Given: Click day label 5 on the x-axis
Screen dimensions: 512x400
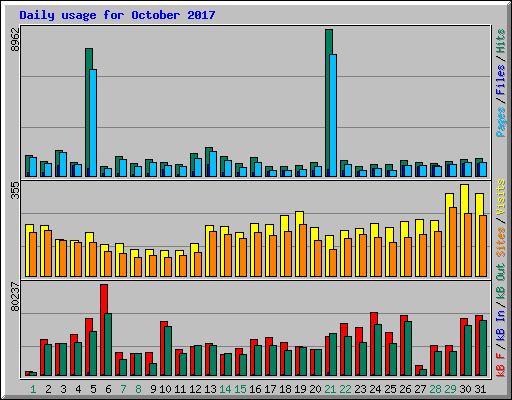Looking at the screenshot, I should 93,389.
